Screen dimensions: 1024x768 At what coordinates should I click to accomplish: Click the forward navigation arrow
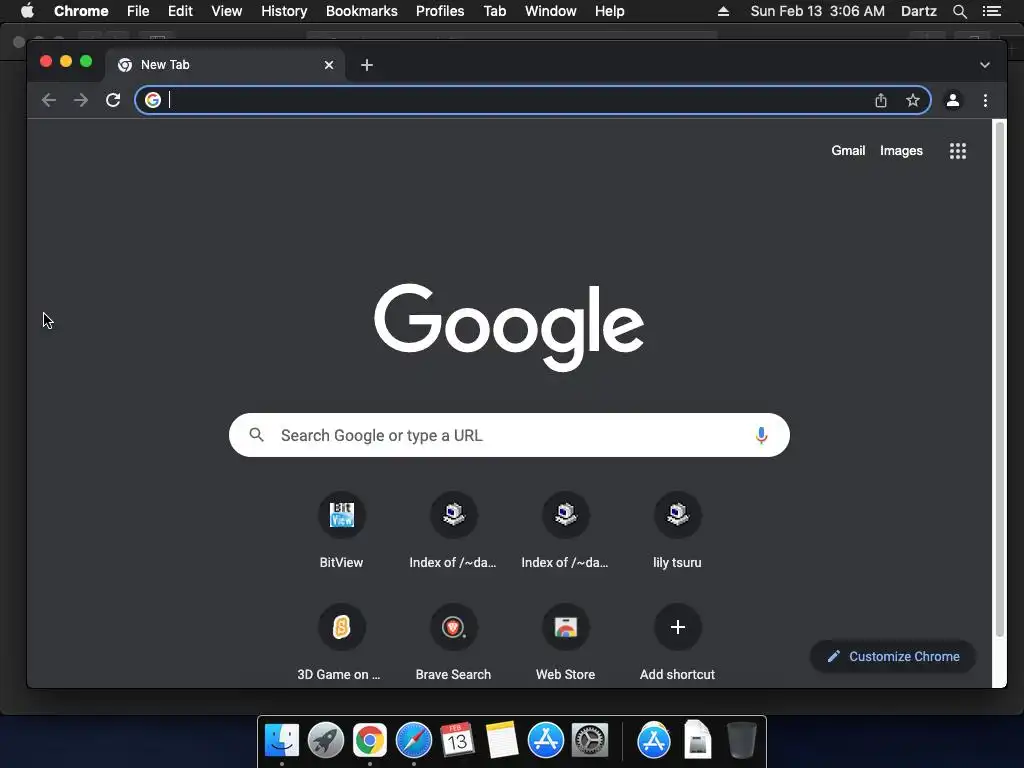80,100
